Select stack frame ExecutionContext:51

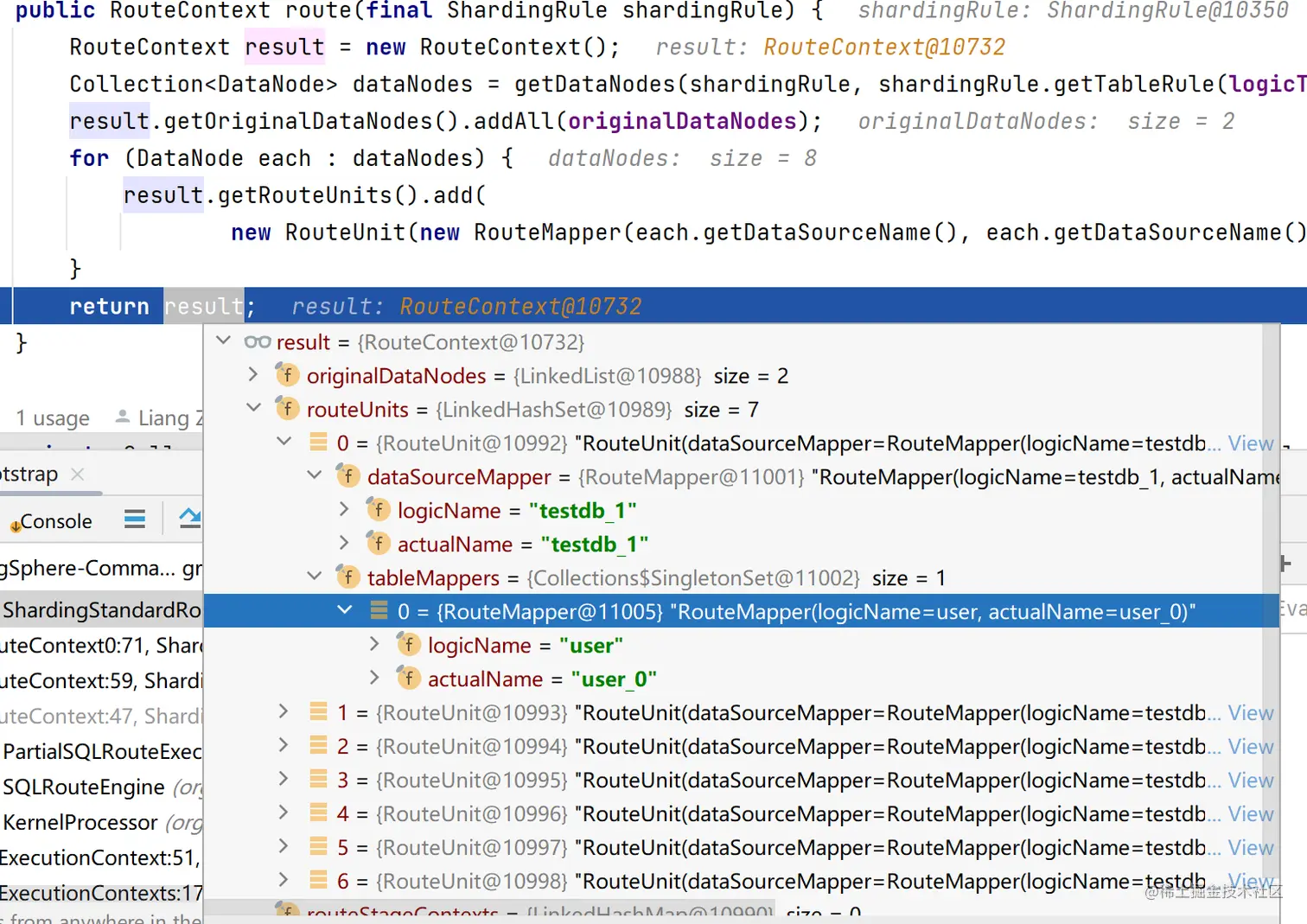tap(101, 858)
